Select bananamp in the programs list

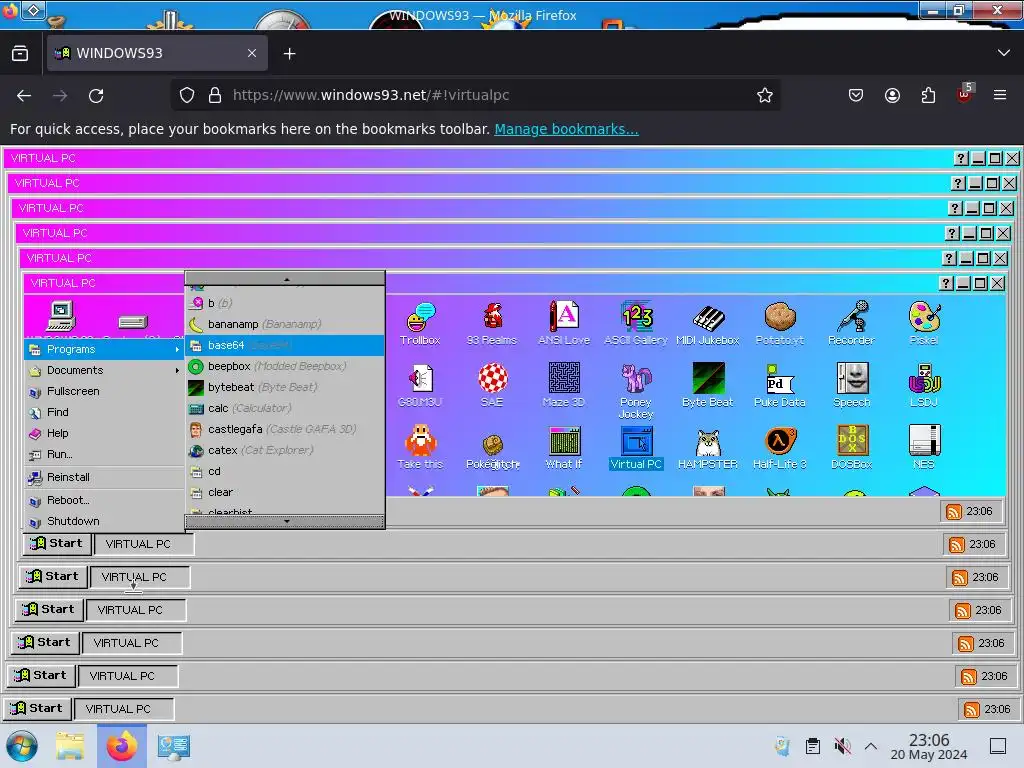[285, 324]
